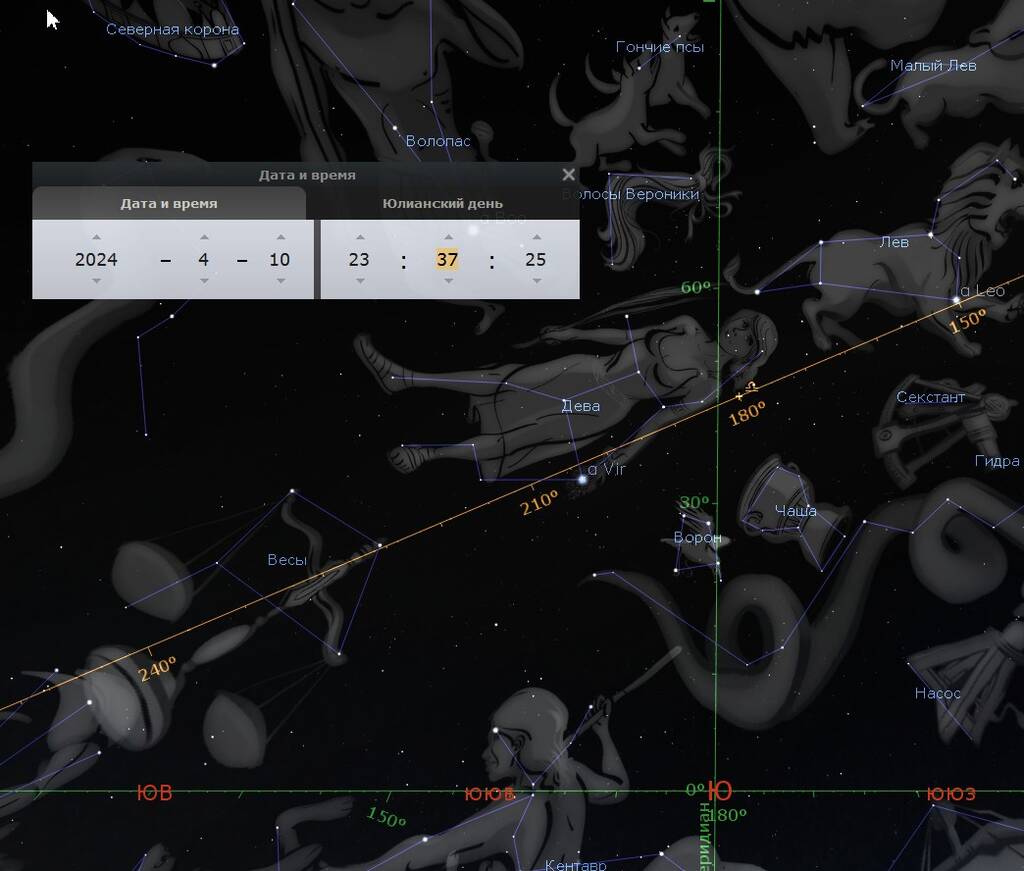The height and width of the screenshot is (871, 1024).
Task: Click the highlighted minutes field 37
Action: (x=447, y=259)
